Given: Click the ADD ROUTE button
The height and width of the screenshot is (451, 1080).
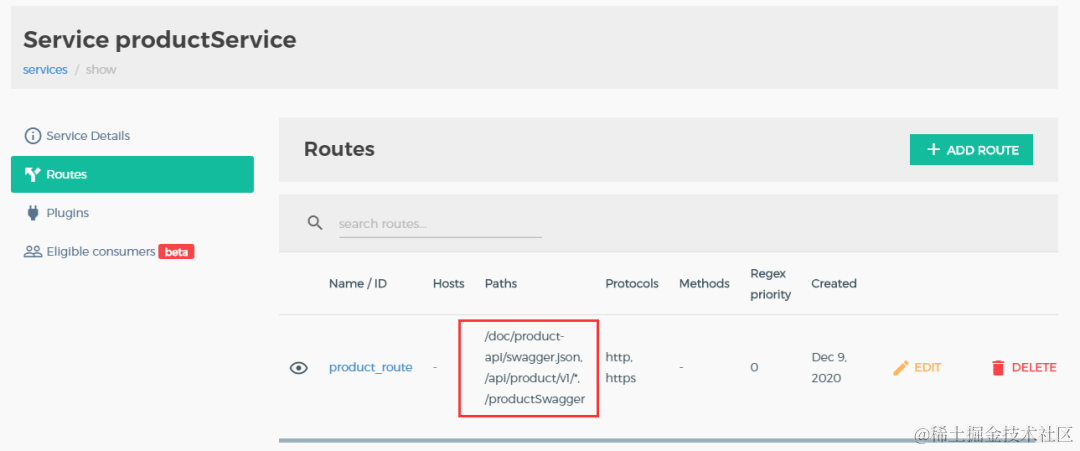Looking at the screenshot, I should click(x=971, y=149).
